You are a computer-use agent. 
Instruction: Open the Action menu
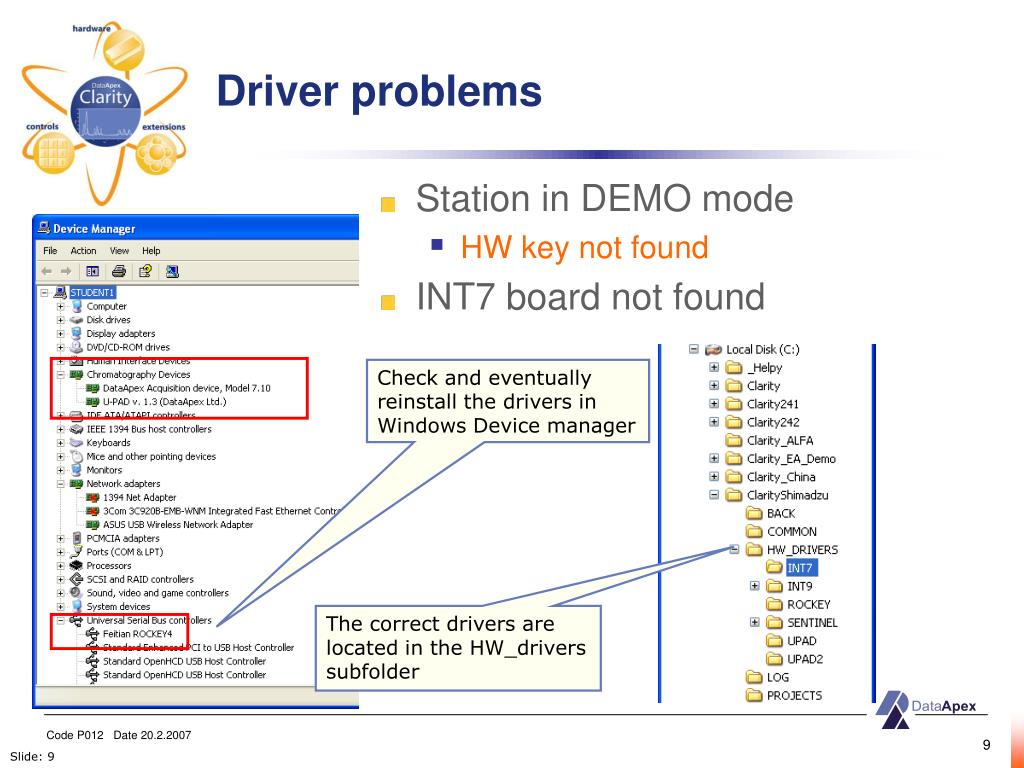coord(84,251)
